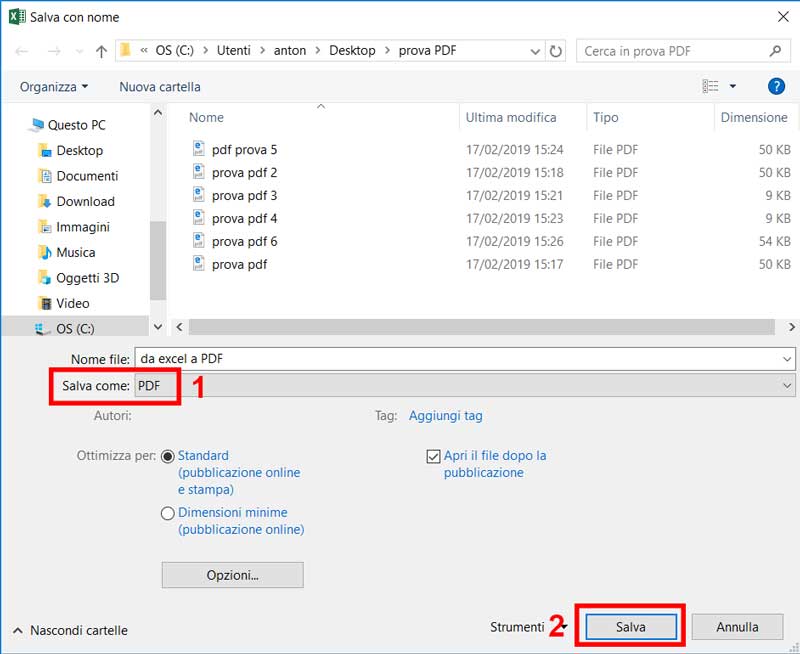Expand the Nome file dropdown arrow
800x654 pixels.
pyautogui.click(x=787, y=359)
